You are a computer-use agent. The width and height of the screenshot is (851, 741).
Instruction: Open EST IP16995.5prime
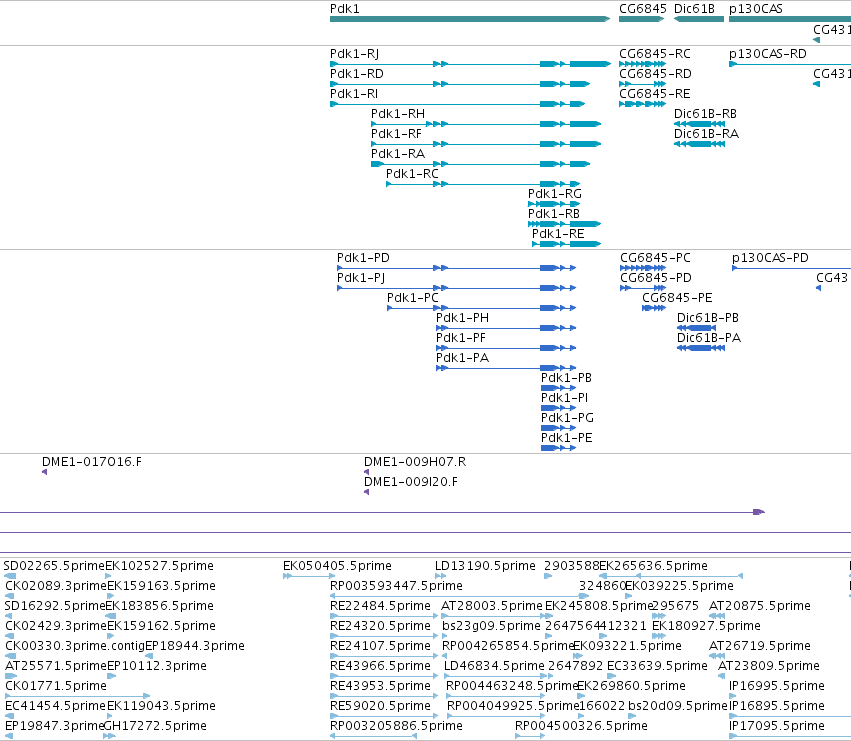[x=777, y=687]
